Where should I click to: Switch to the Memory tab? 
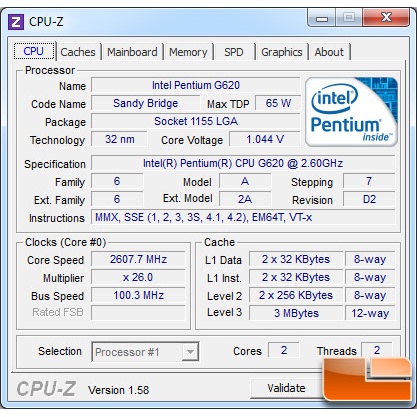coord(188,52)
